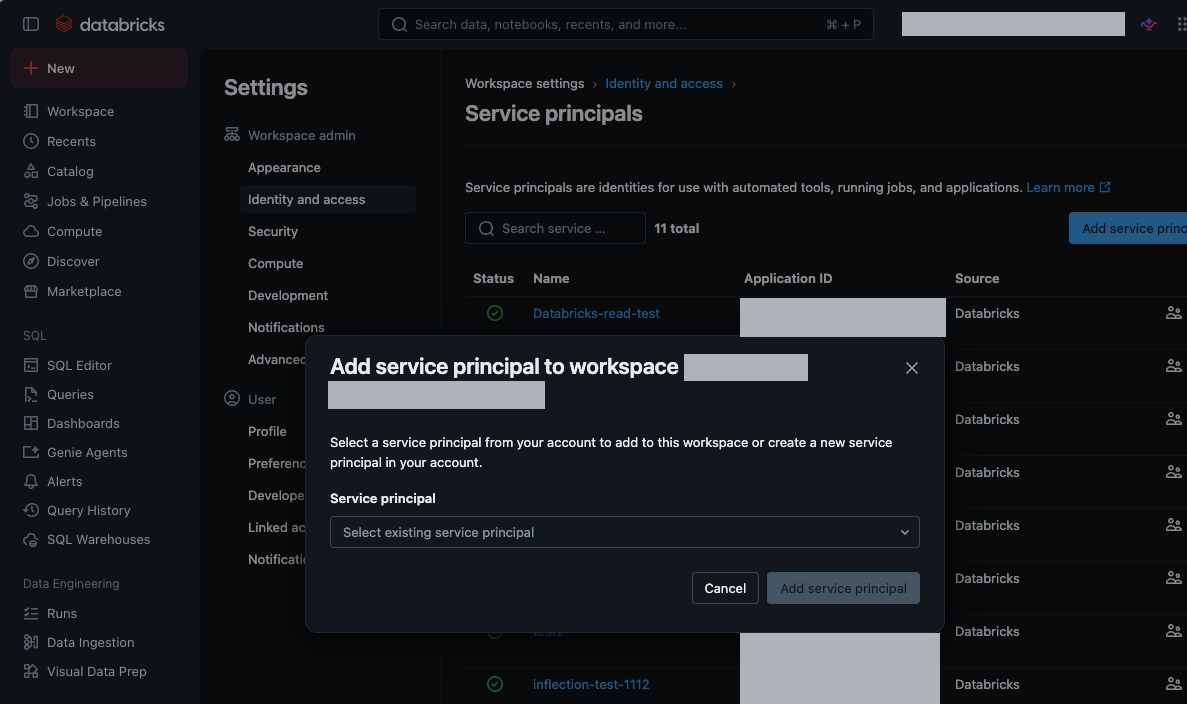
Task: Click the New button
Action: 99,68
